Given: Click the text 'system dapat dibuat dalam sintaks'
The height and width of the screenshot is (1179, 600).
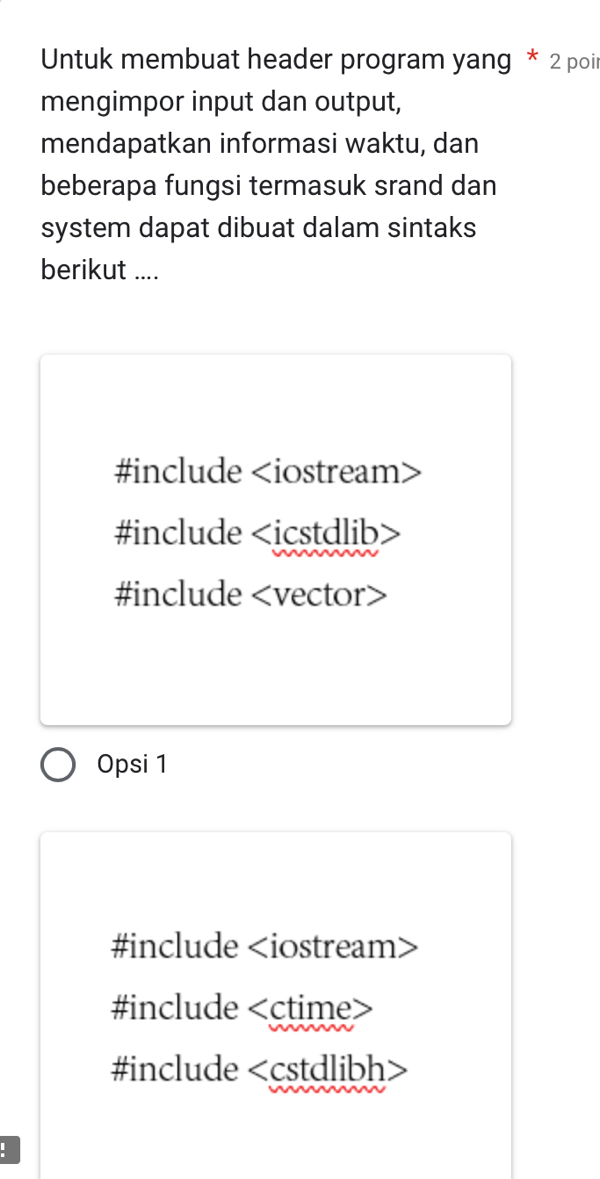Looking at the screenshot, I should [258, 228].
